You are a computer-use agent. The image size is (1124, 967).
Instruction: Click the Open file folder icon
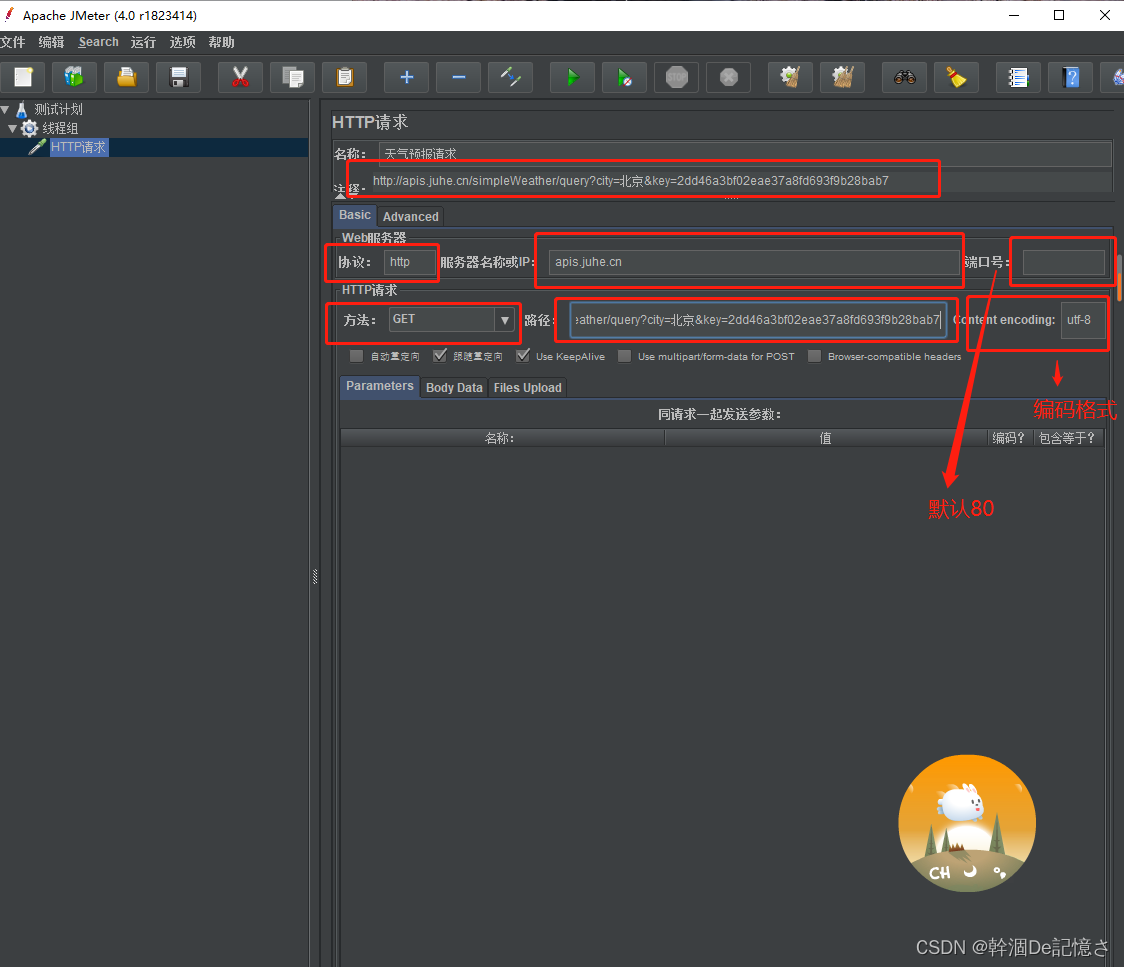coord(126,77)
